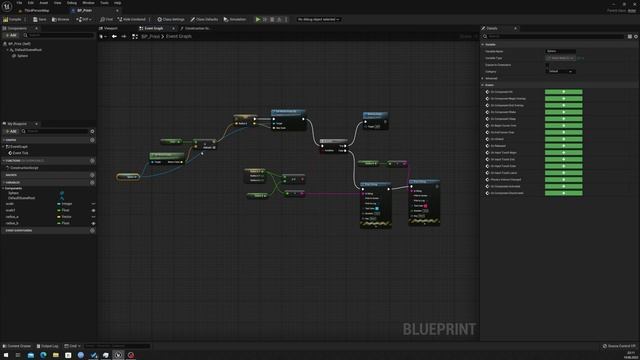
Task: Add On Component Begin Overlap event
Action: coord(563,98)
